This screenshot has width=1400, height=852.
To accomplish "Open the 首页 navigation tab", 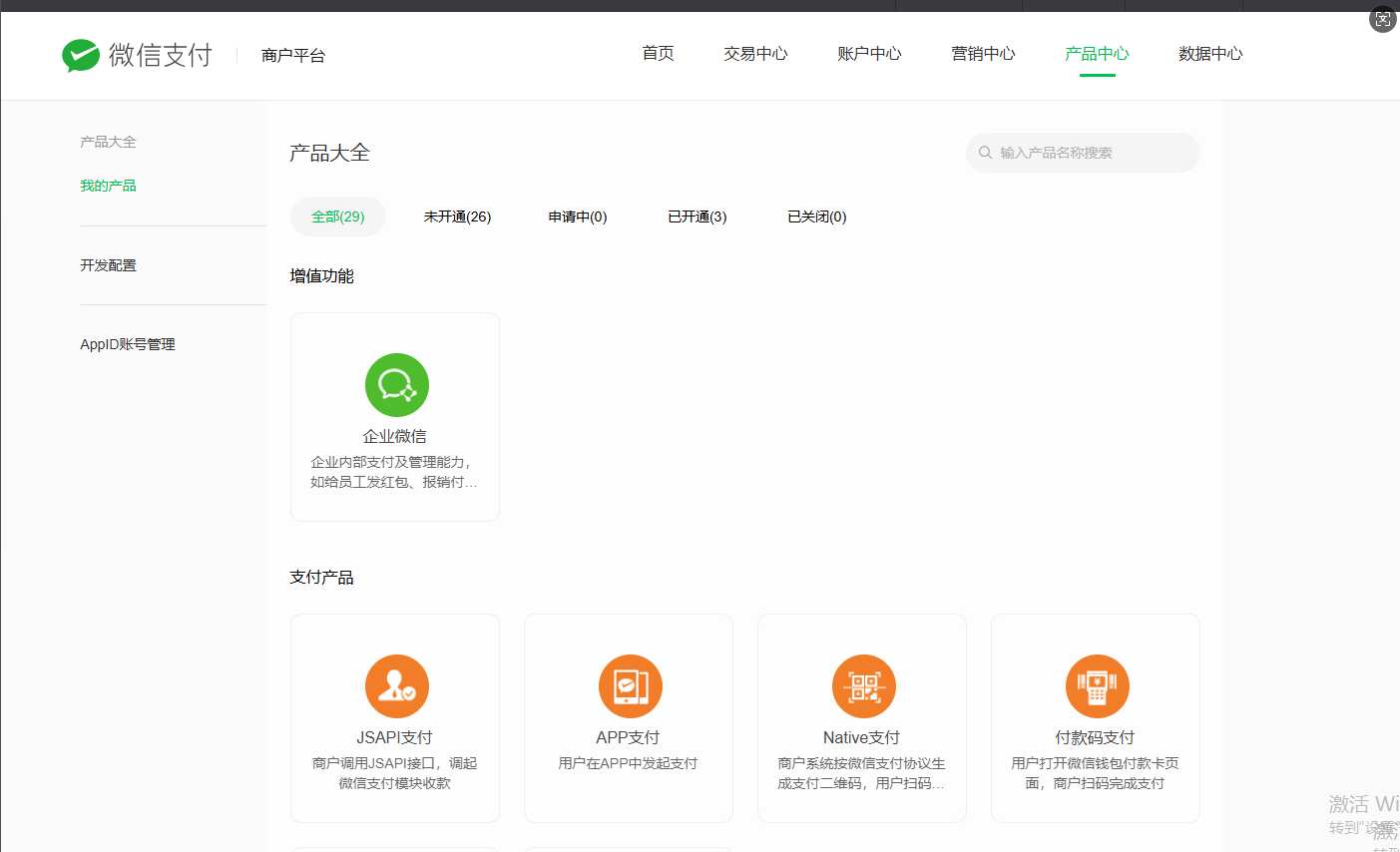I will point(658,54).
